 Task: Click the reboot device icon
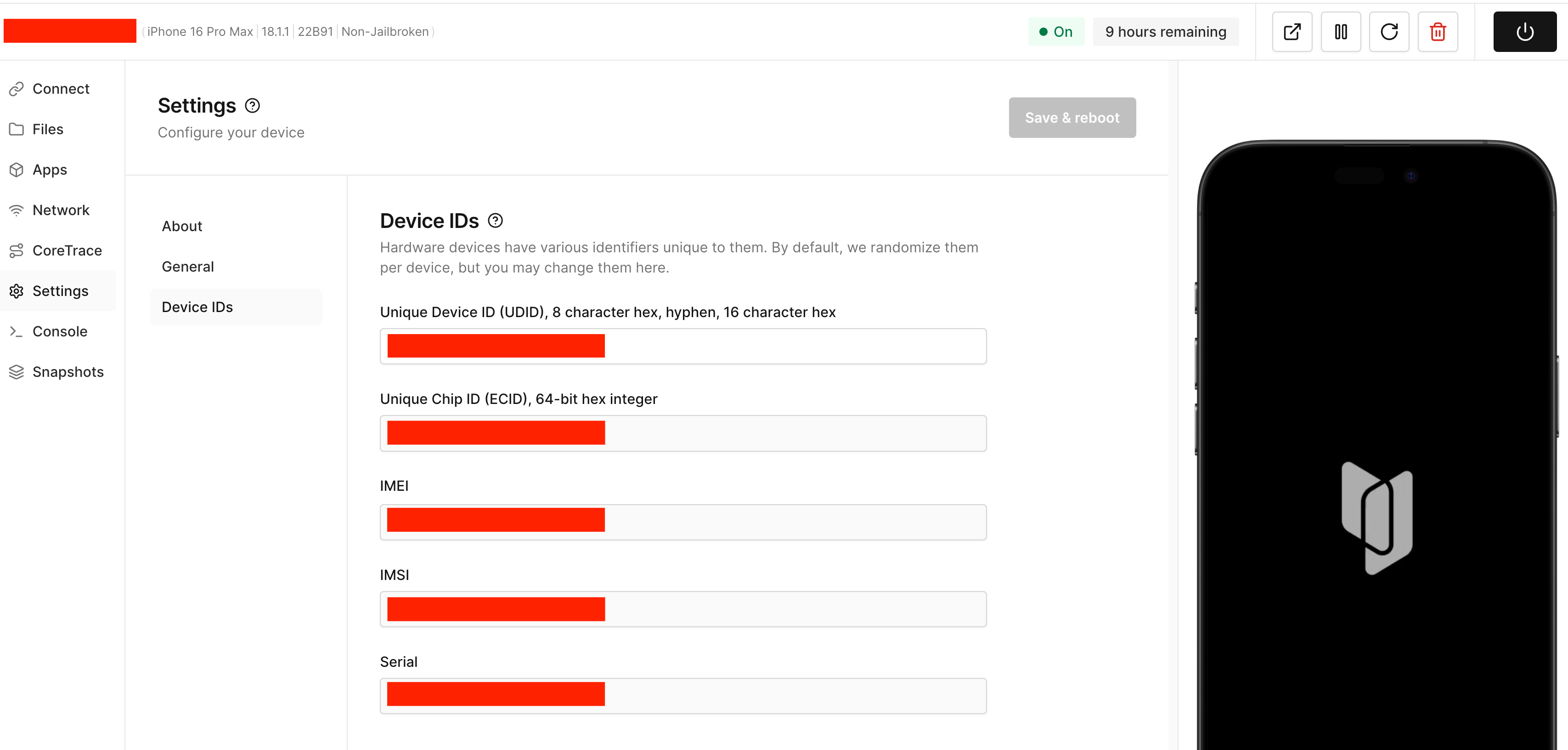[1389, 32]
